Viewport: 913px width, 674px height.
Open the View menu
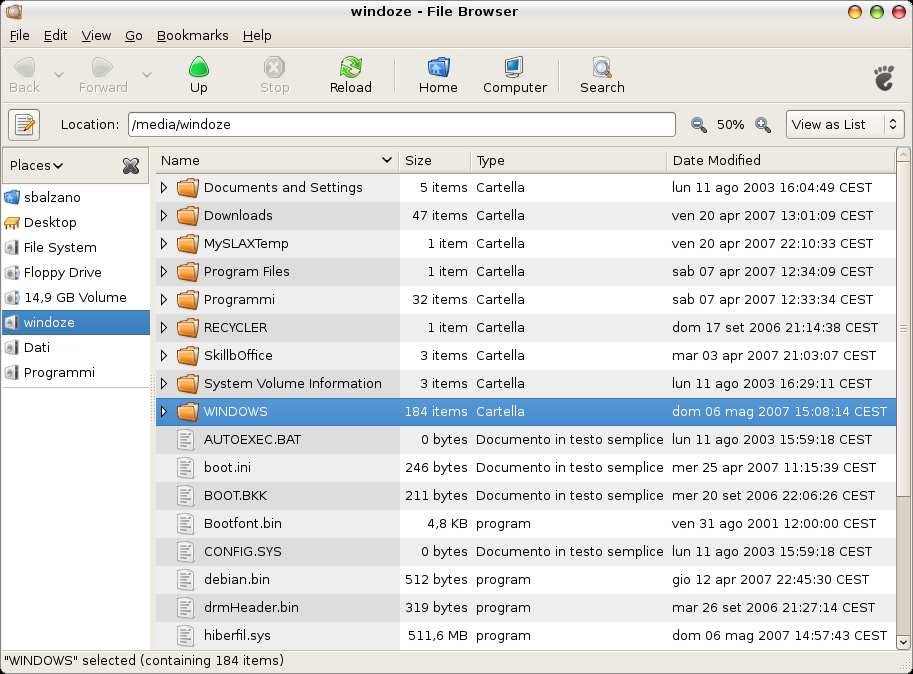pyautogui.click(x=96, y=36)
